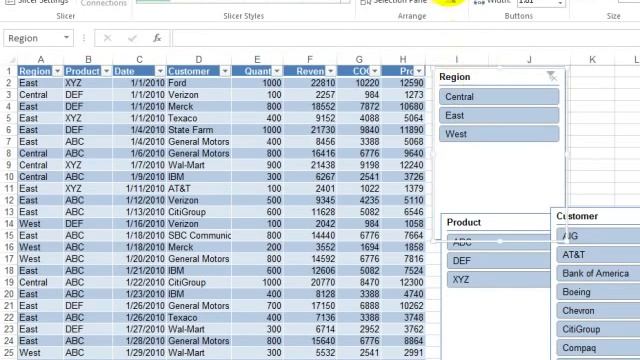Select AIG in the Customer slicer

(x=598, y=236)
